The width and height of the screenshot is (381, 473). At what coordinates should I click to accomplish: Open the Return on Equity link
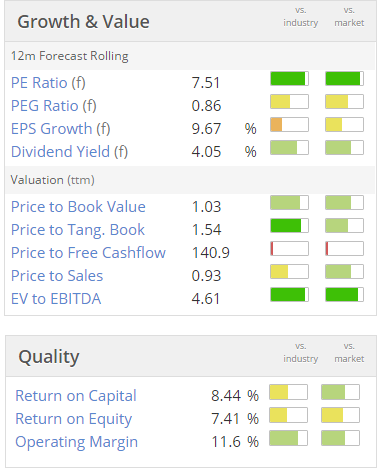(x=74, y=419)
